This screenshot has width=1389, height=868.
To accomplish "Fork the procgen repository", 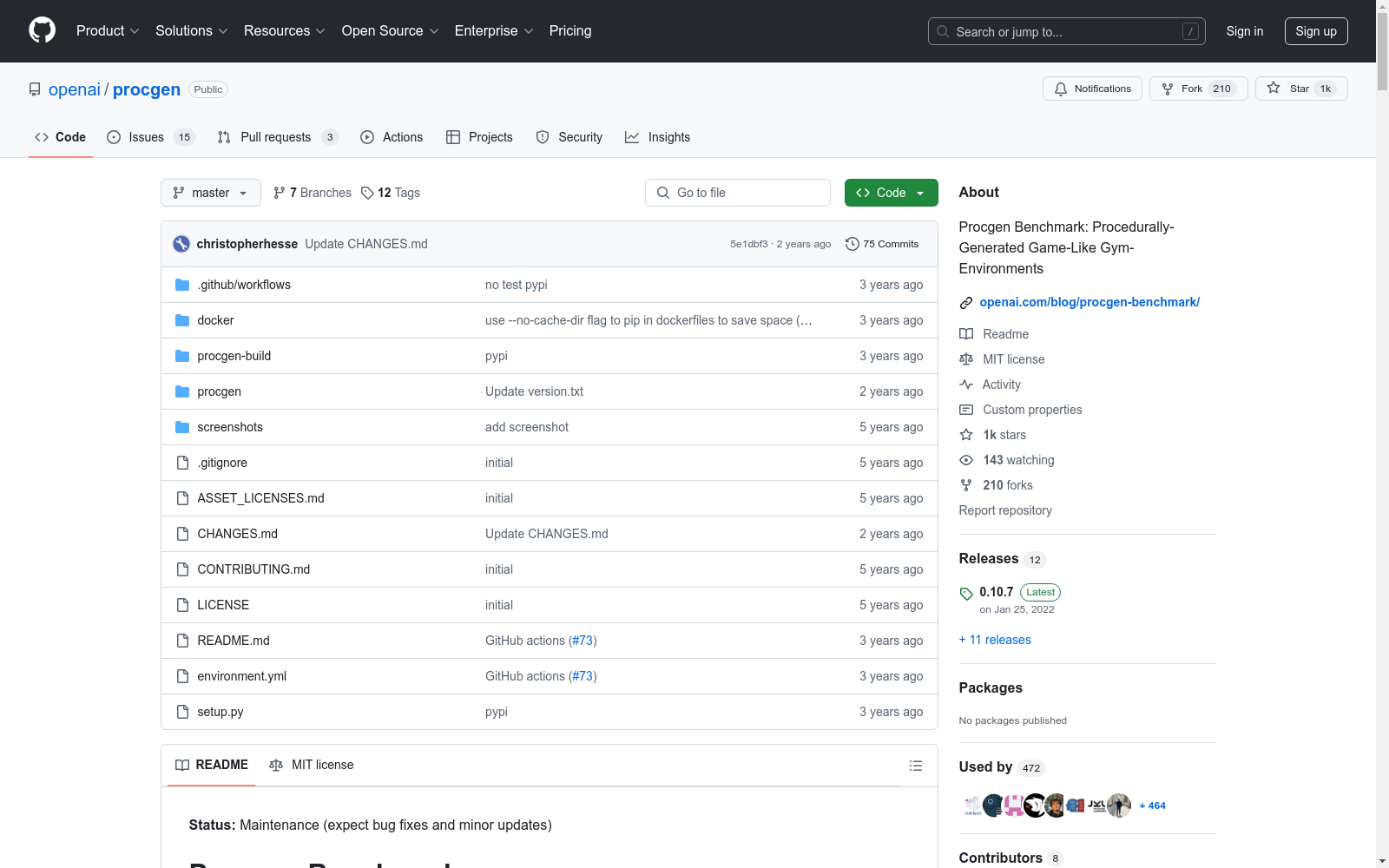I will pyautogui.click(x=1198, y=89).
